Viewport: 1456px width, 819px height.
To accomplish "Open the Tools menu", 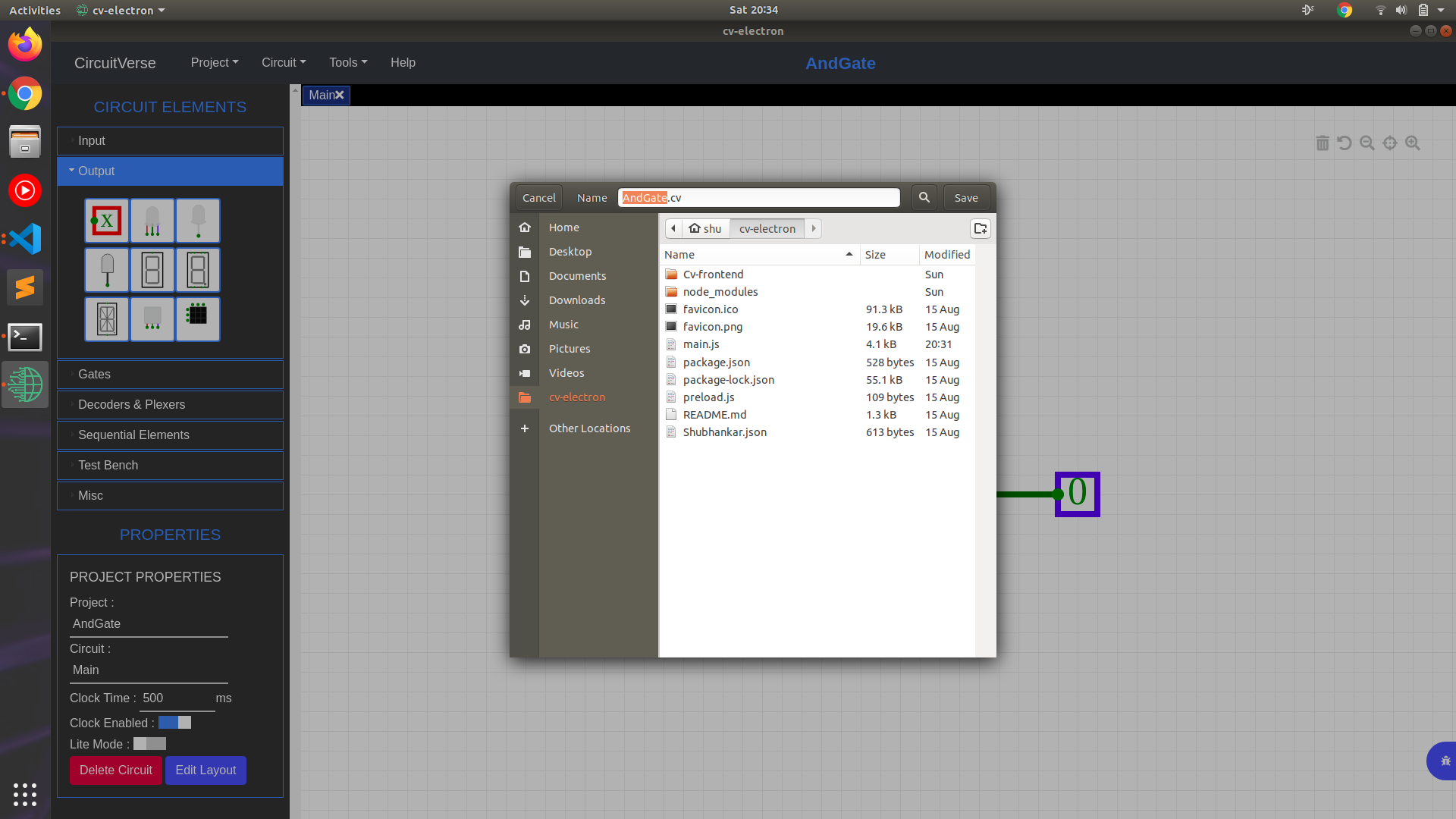I will tap(347, 63).
